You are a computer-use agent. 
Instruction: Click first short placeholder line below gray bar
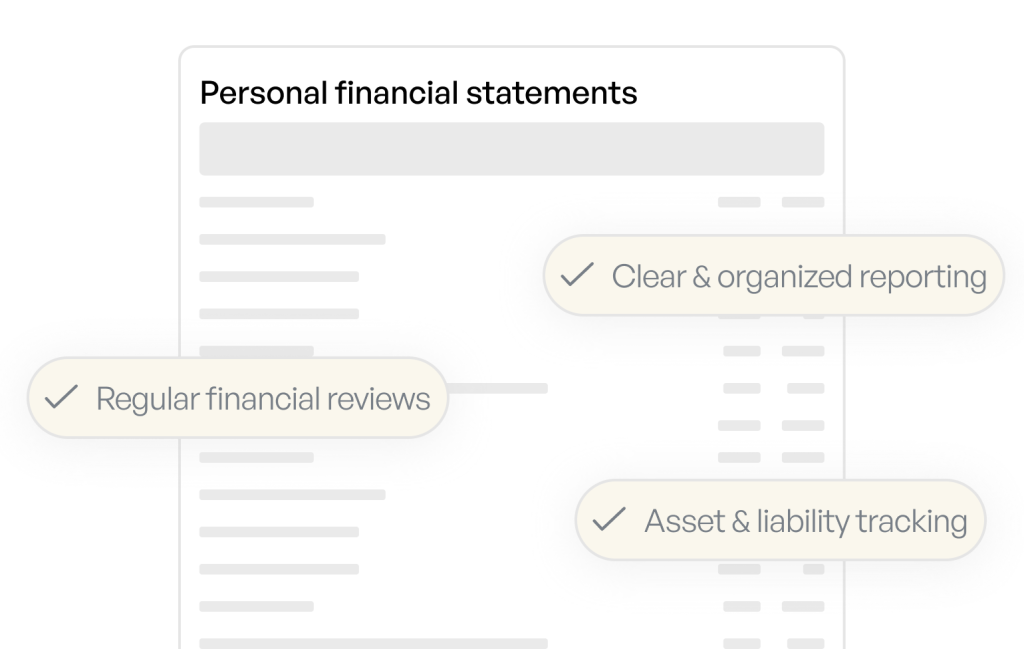[256, 202]
